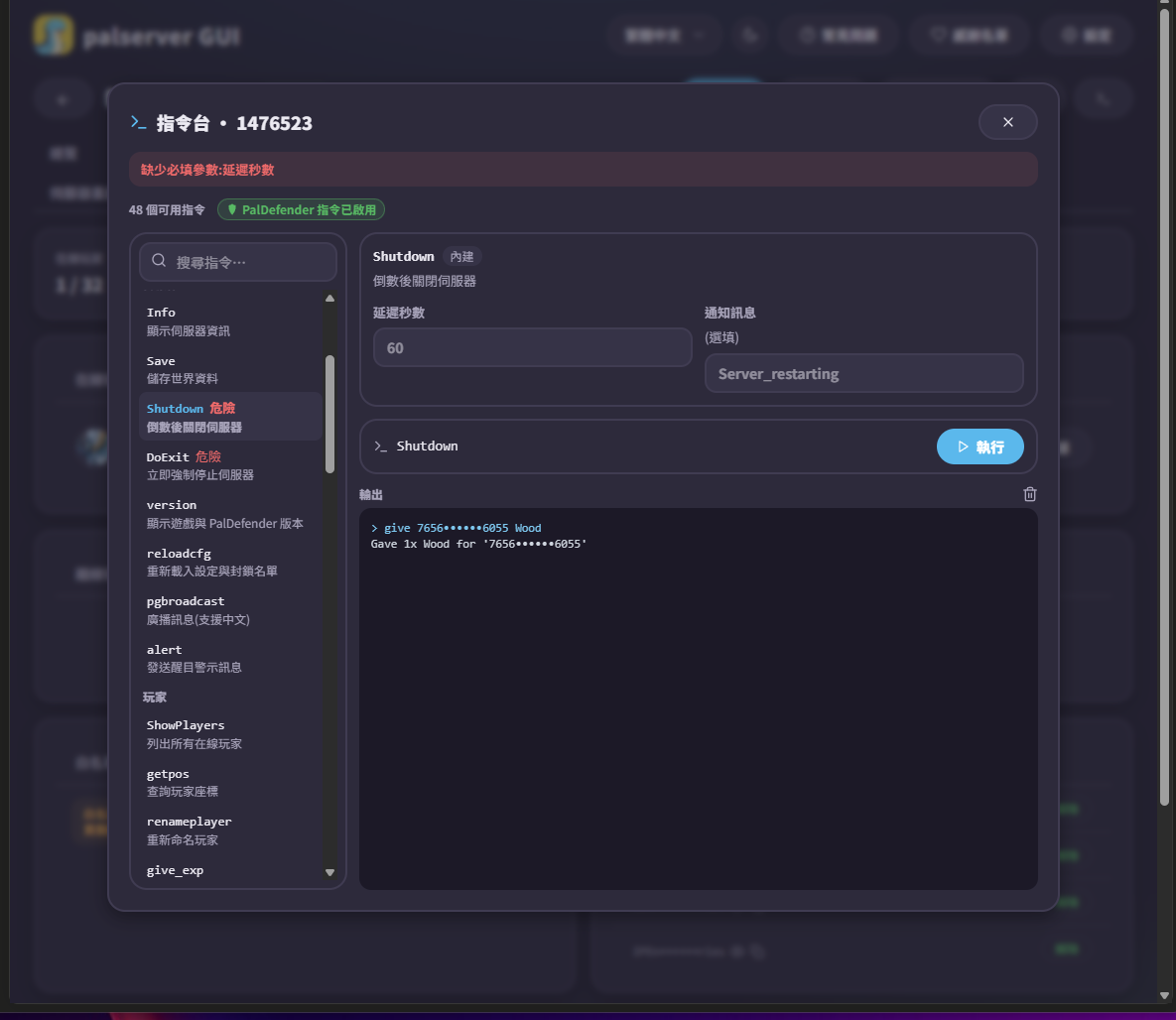Clear output with the trash icon
The width and height of the screenshot is (1176, 1020).
click(x=1030, y=494)
